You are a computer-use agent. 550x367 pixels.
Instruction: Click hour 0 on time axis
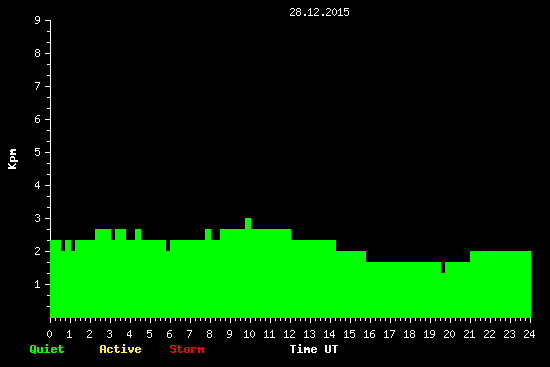(49, 334)
